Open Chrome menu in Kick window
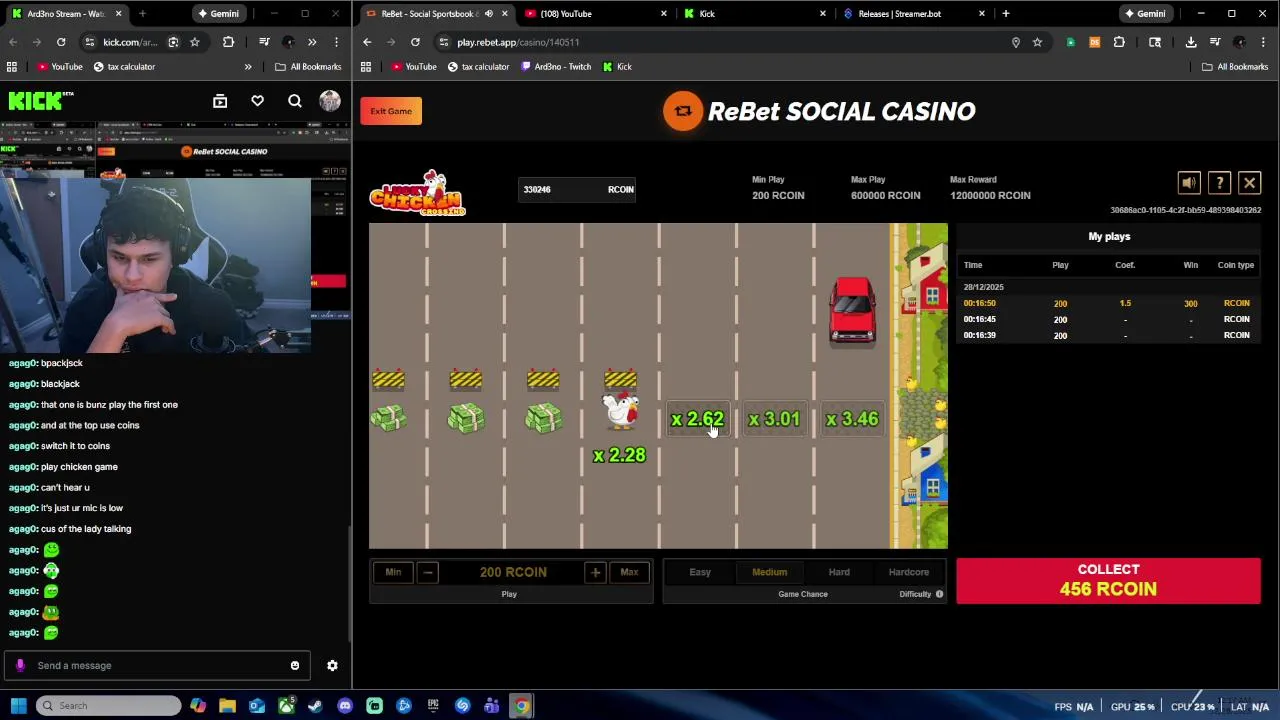 [x=336, y=42]
